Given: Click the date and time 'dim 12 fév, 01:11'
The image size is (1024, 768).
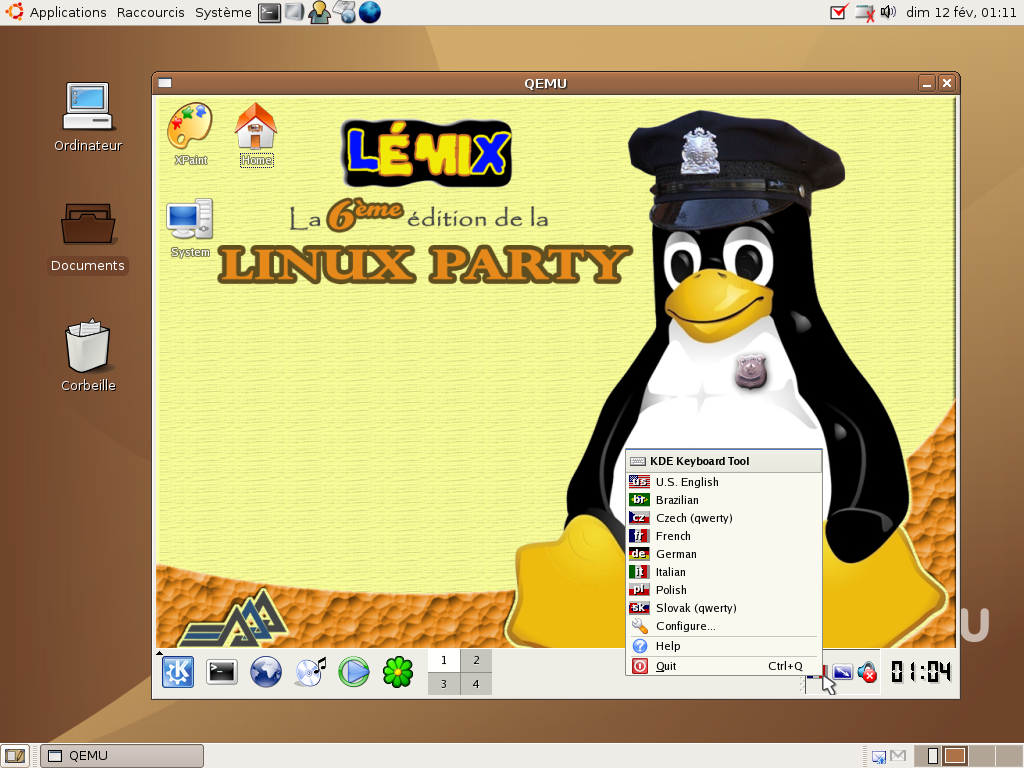Looking at the screenshot, I should [x=961, y=12].
